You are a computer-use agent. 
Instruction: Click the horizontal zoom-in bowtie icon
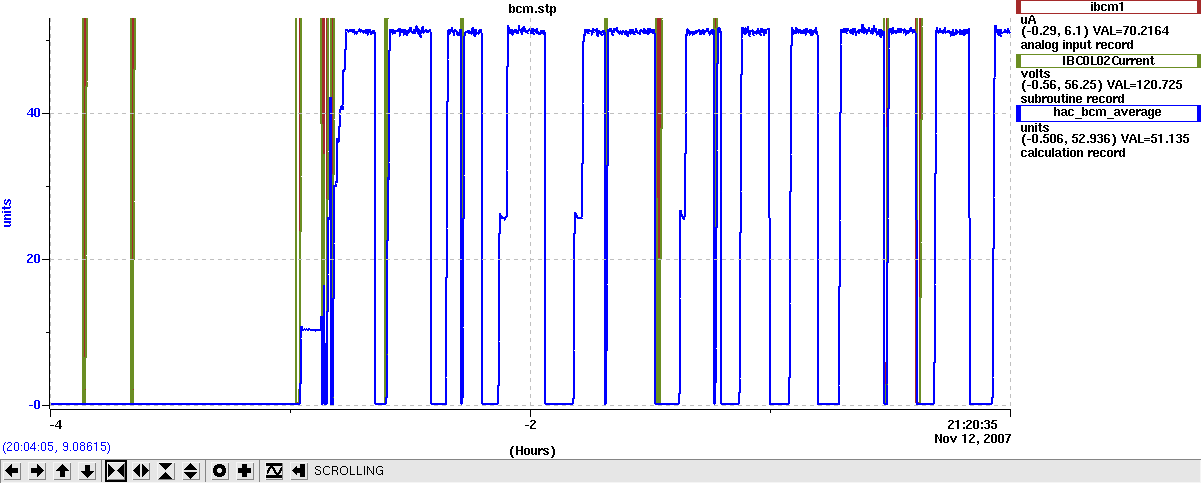pyautogui.click(x=115, y=470)
